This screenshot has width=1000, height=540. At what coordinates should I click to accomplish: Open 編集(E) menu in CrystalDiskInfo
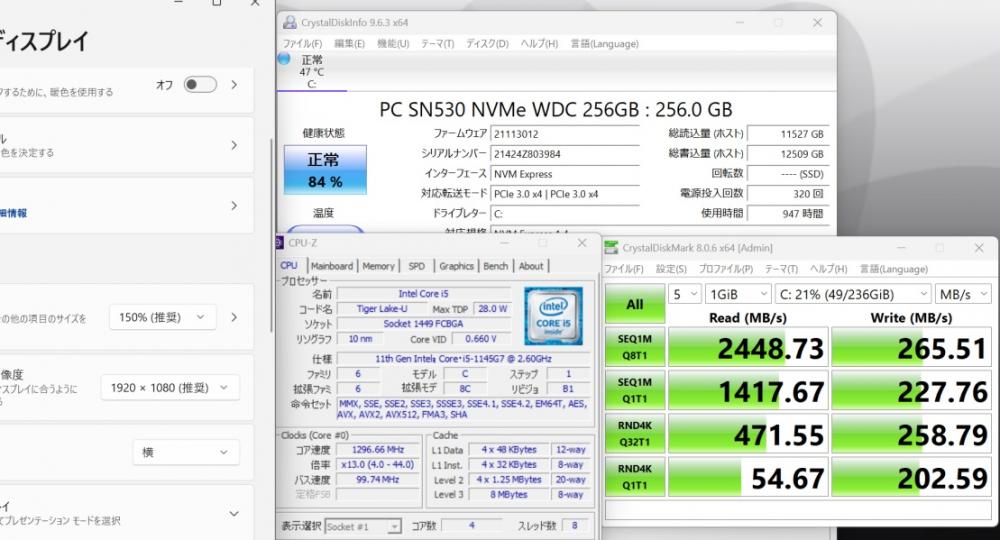tap(349, 43)
